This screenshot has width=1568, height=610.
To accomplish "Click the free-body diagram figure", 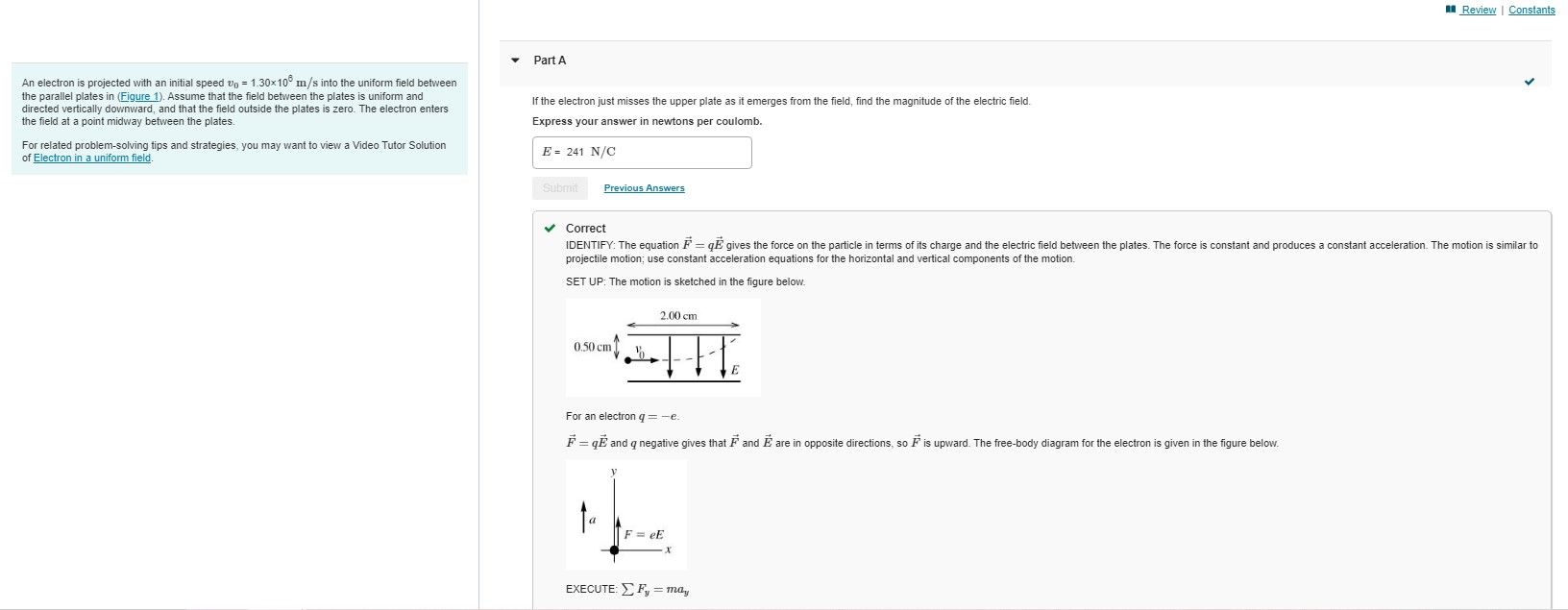I will [x=626, y=516].
